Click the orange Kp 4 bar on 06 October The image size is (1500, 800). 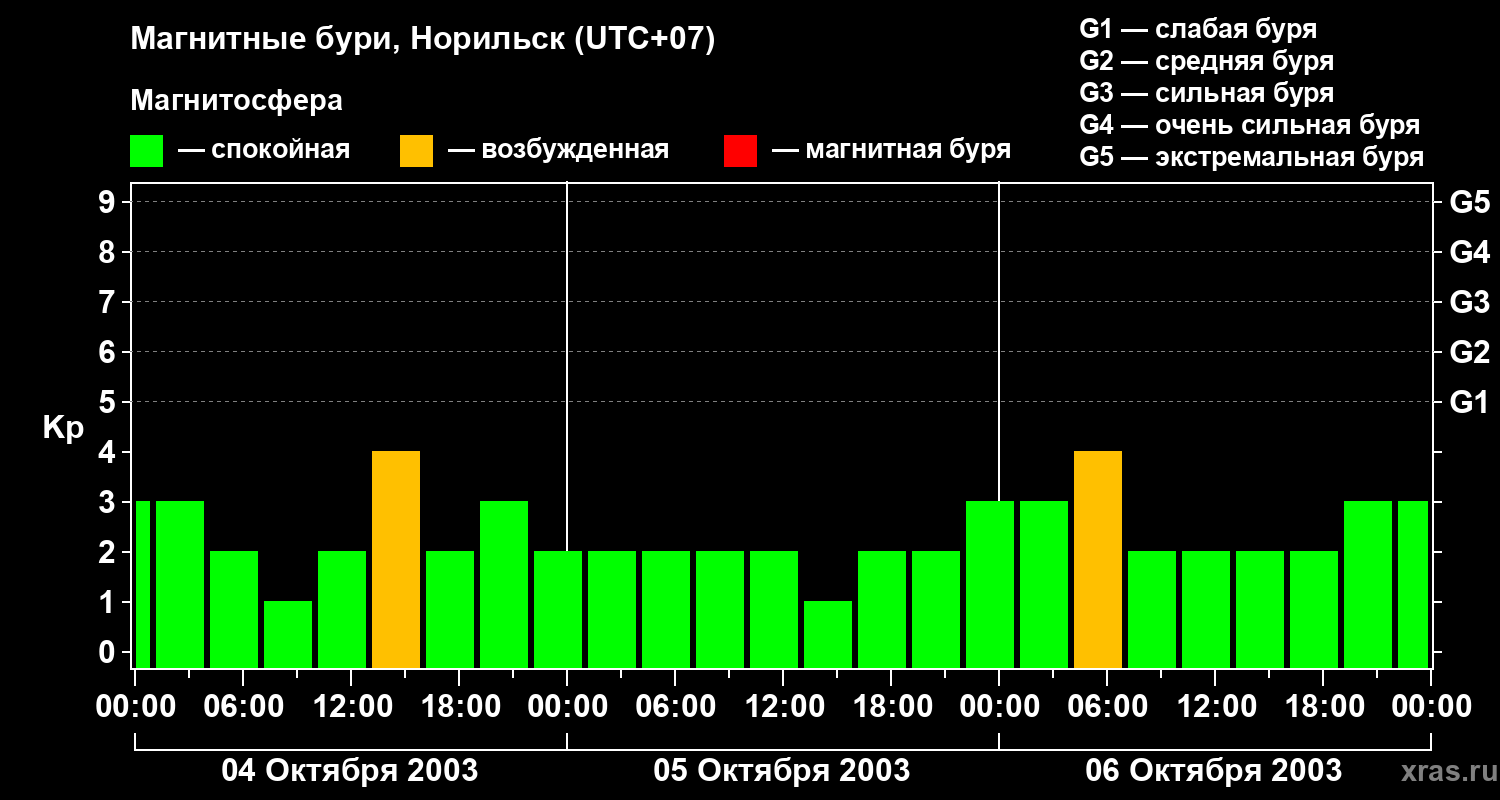pos(1098,559)
